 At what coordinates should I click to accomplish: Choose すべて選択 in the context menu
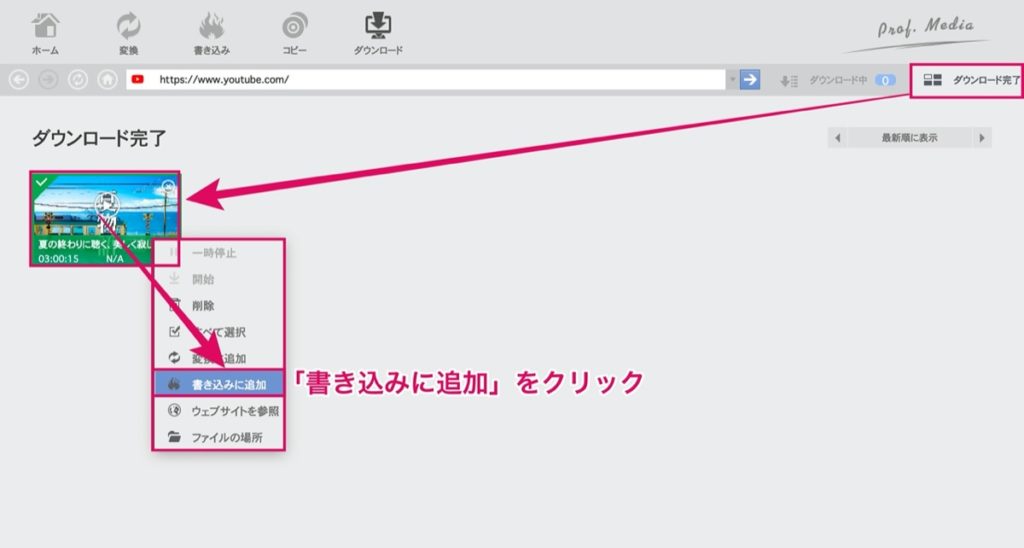219,332
